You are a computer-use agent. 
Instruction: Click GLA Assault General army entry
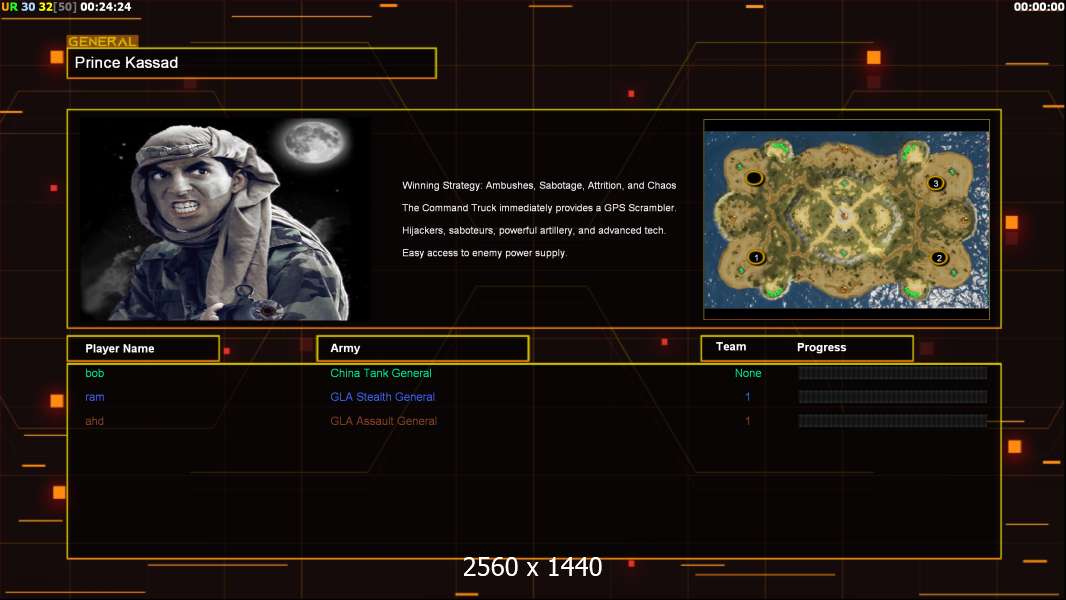tap(383, 421)
